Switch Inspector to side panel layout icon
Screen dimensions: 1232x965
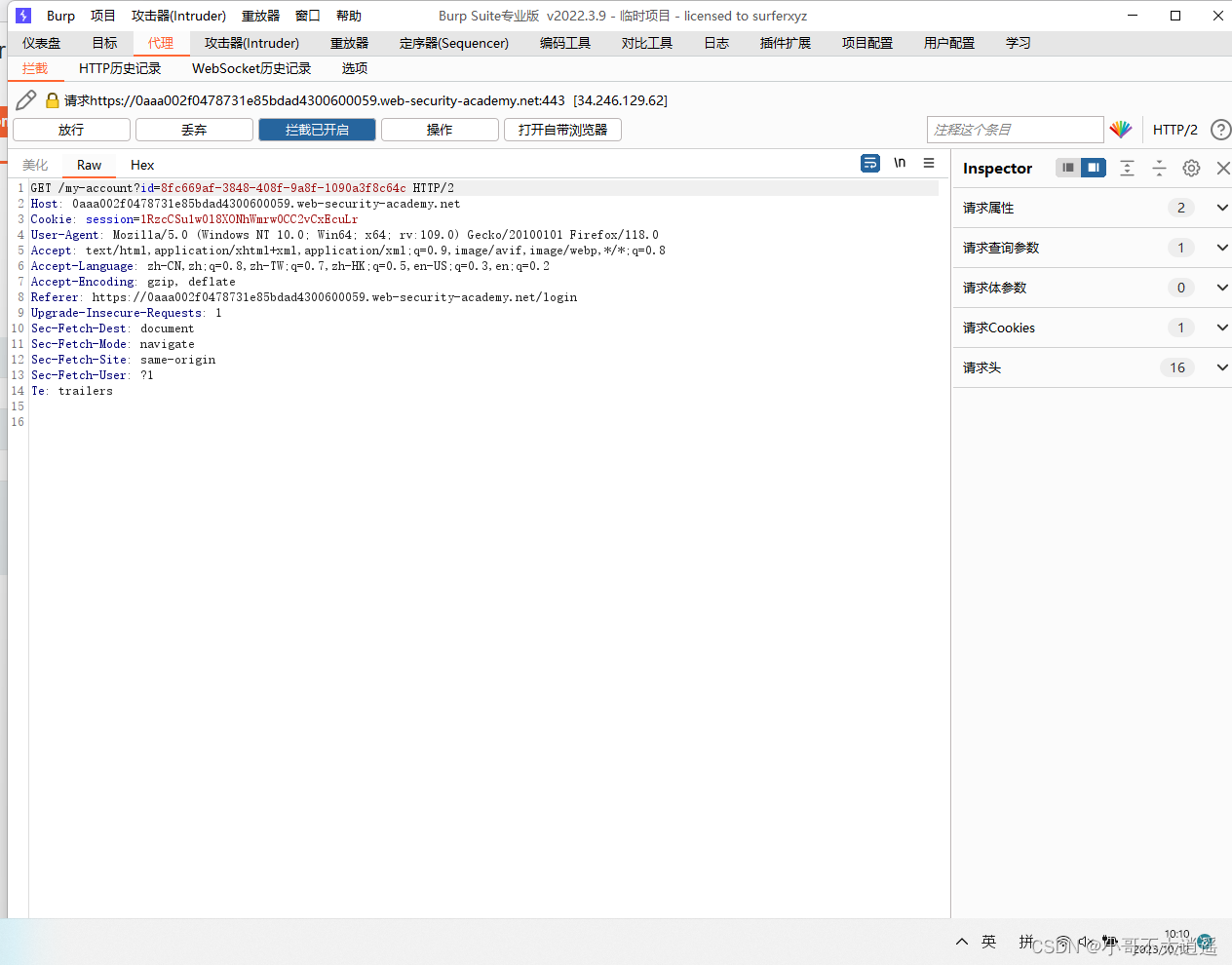pyautogui.click(x=1094, y=168)
